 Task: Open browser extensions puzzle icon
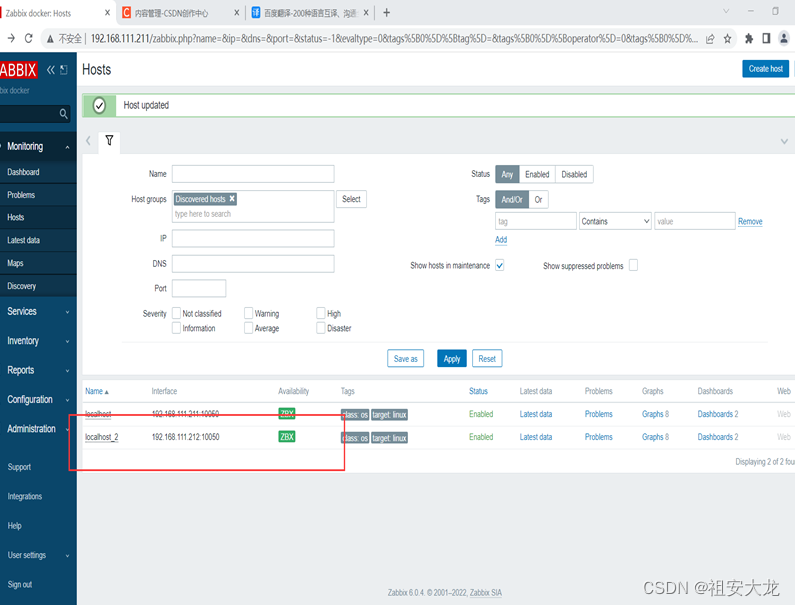[749, 39]
